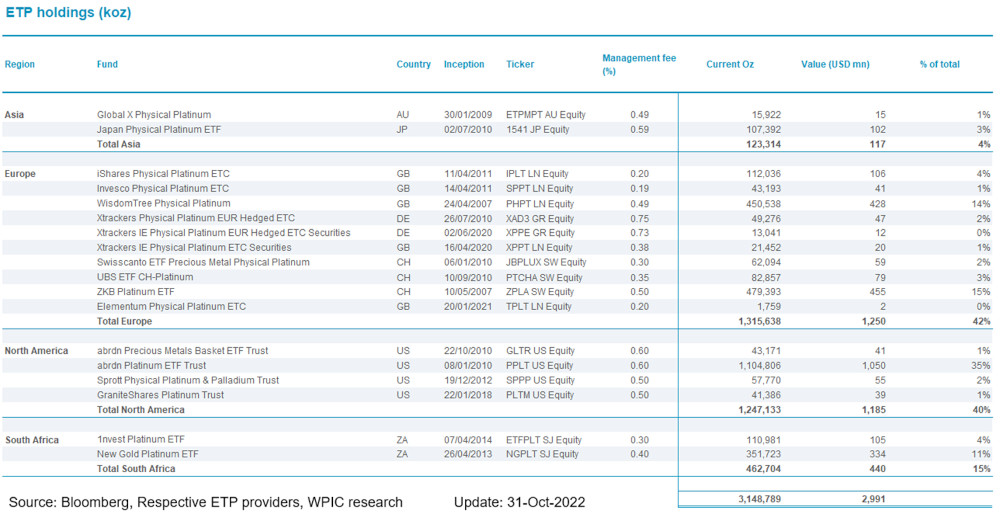Click 'Xtrackers Physical Platinum EUR Hedged ETC'

click(x=195, y=218)
